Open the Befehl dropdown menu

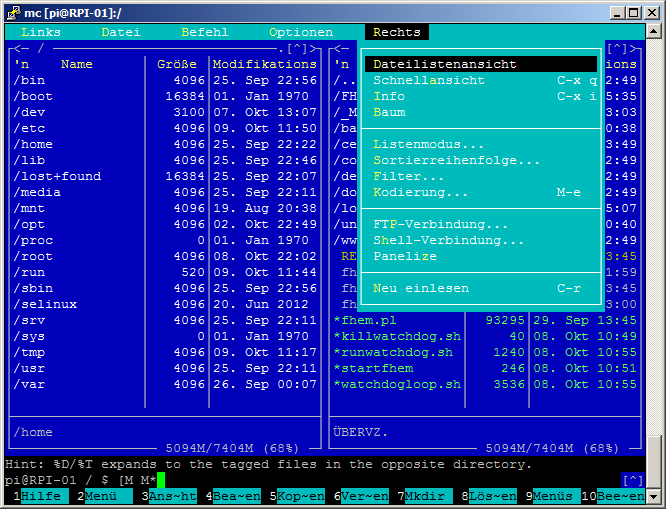pos(204,32)
